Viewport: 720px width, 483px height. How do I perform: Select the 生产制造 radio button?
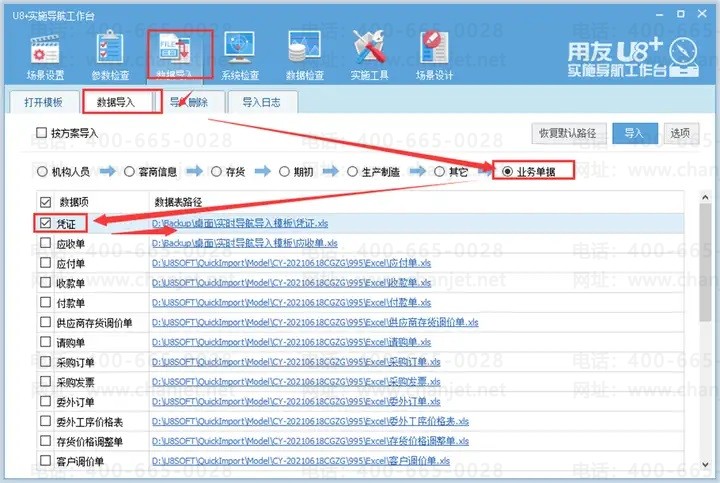pyautogui.click(x=352, y=172)
